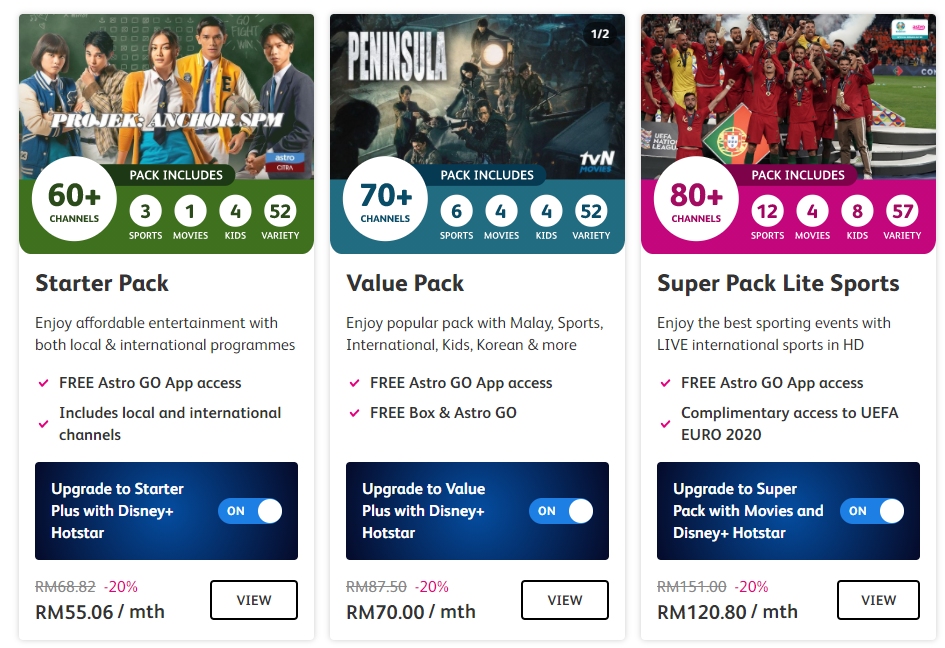Image resolution: width=945 pixels, height=648 pixels.
Task: Click the Astro Citra logo on Starter banner
Action: click(x=285, y=162)
